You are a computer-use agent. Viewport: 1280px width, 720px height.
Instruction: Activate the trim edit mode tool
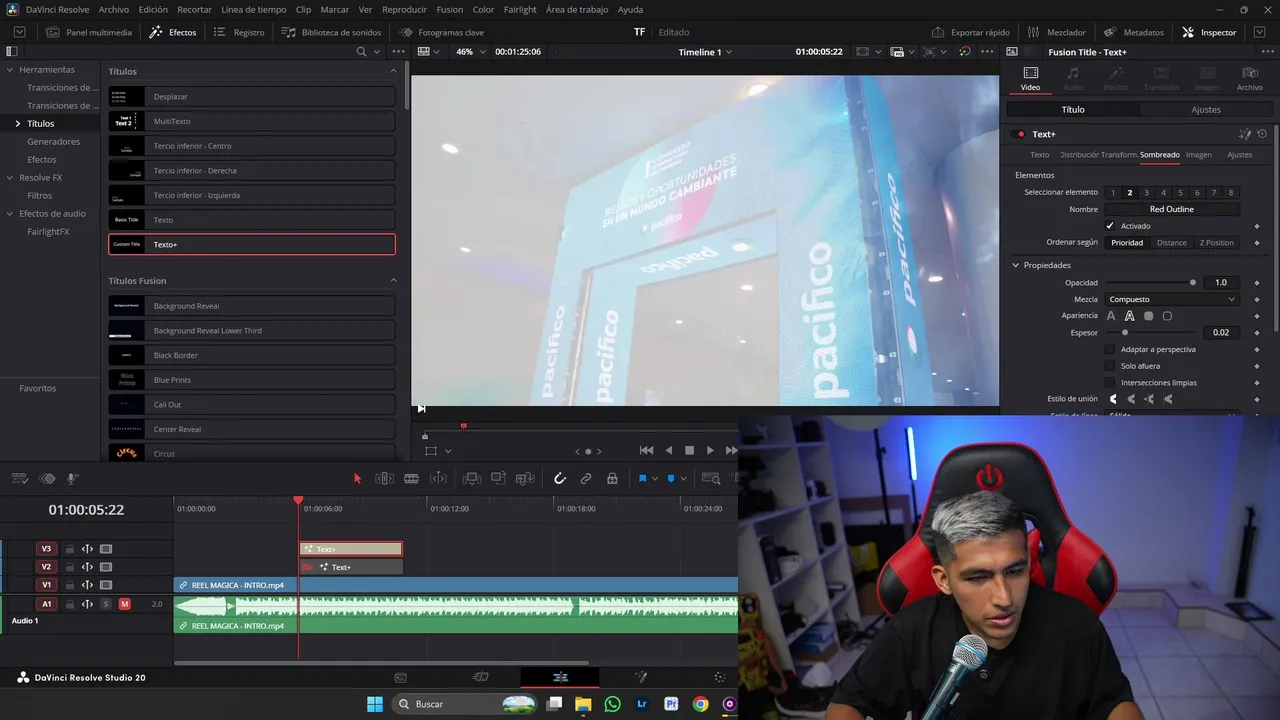(x=384, y=479)
